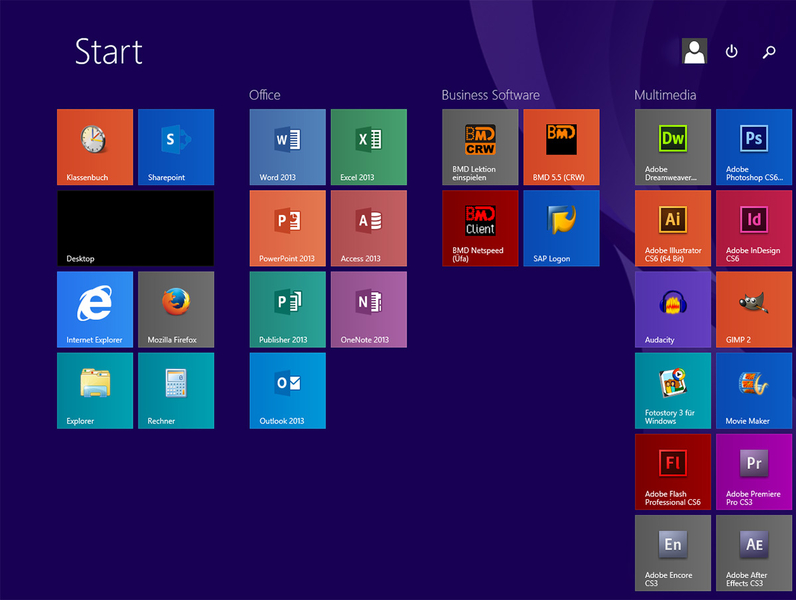
Task: Launch Adobe Photoshop CS6 tile
Action: pyautogui.click(x=754, y=147)
